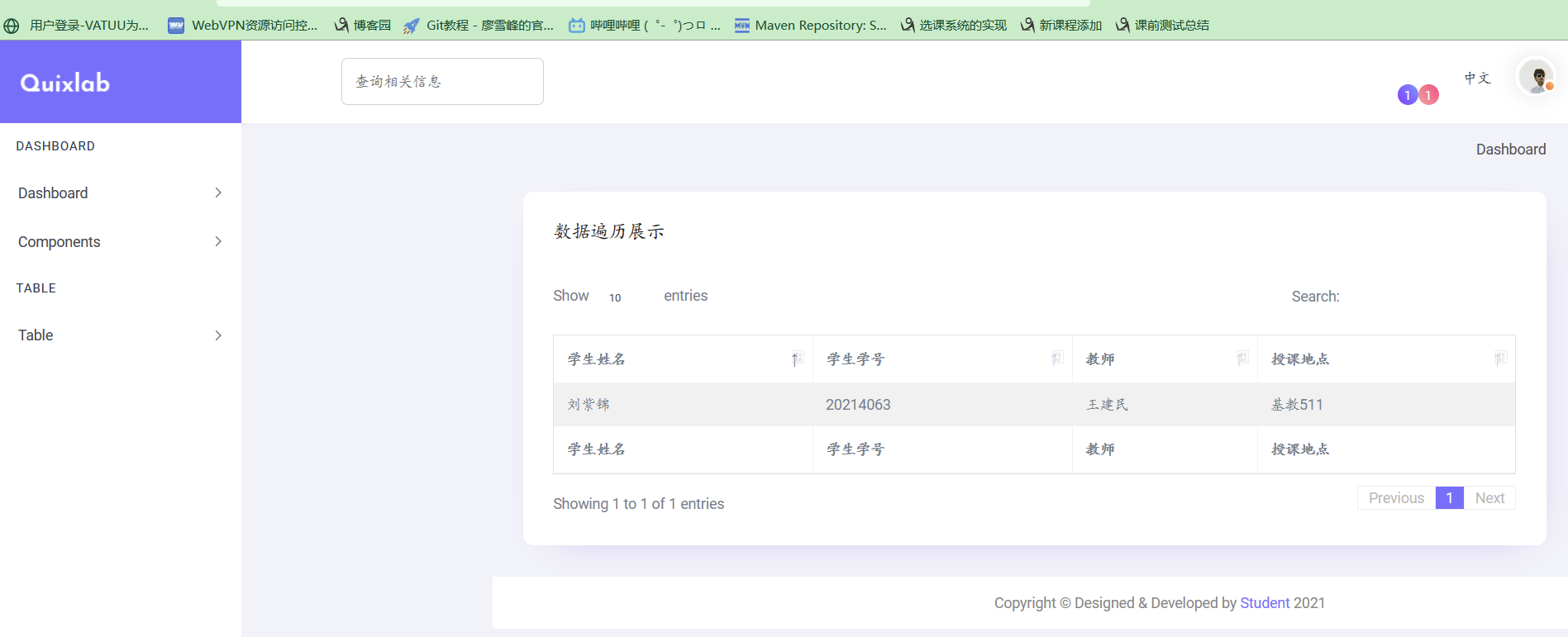Open 新课程添加 bookmark

[x=1061, y=26]
